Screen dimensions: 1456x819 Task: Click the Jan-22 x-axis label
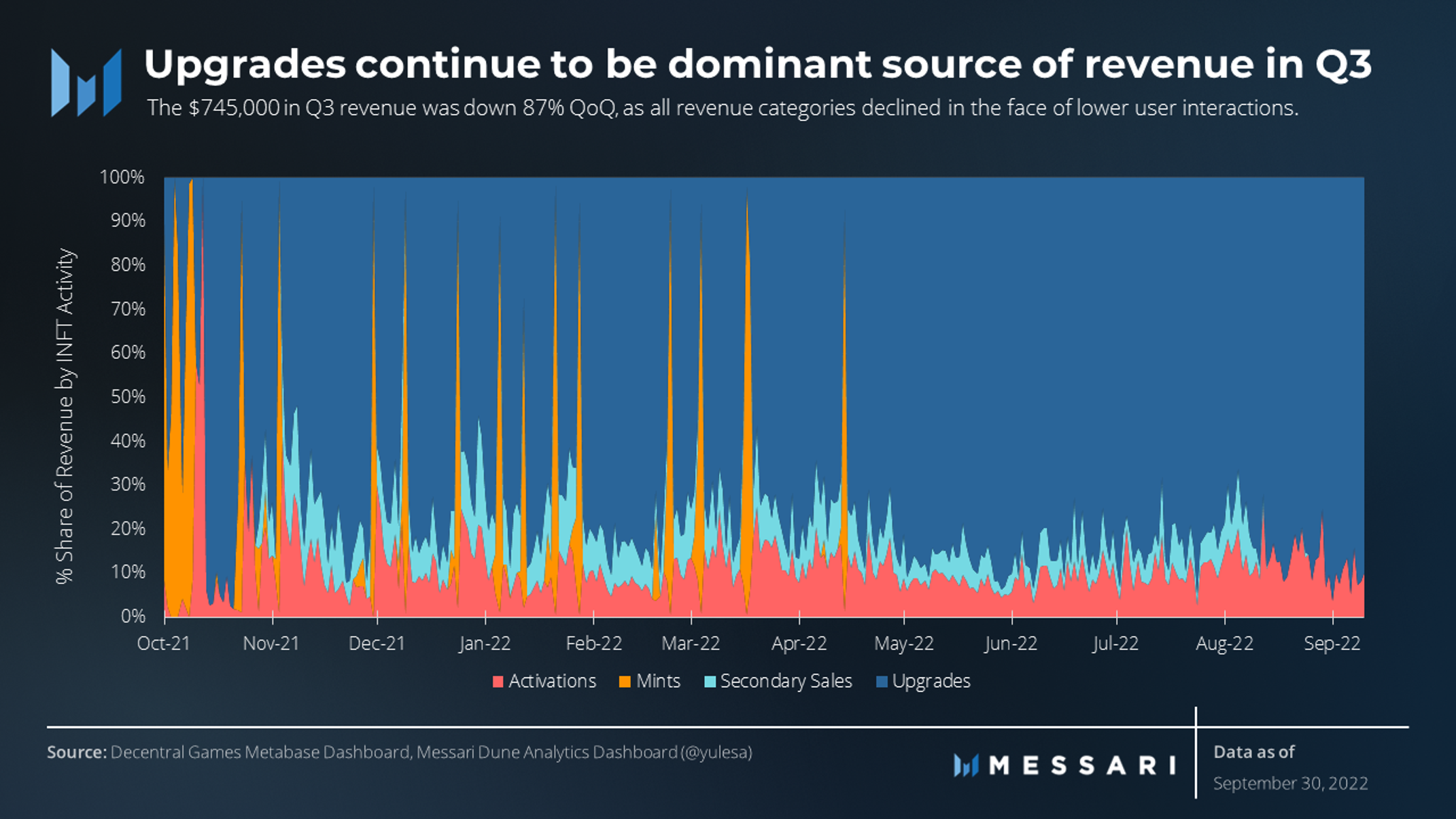tap(485, 644)
